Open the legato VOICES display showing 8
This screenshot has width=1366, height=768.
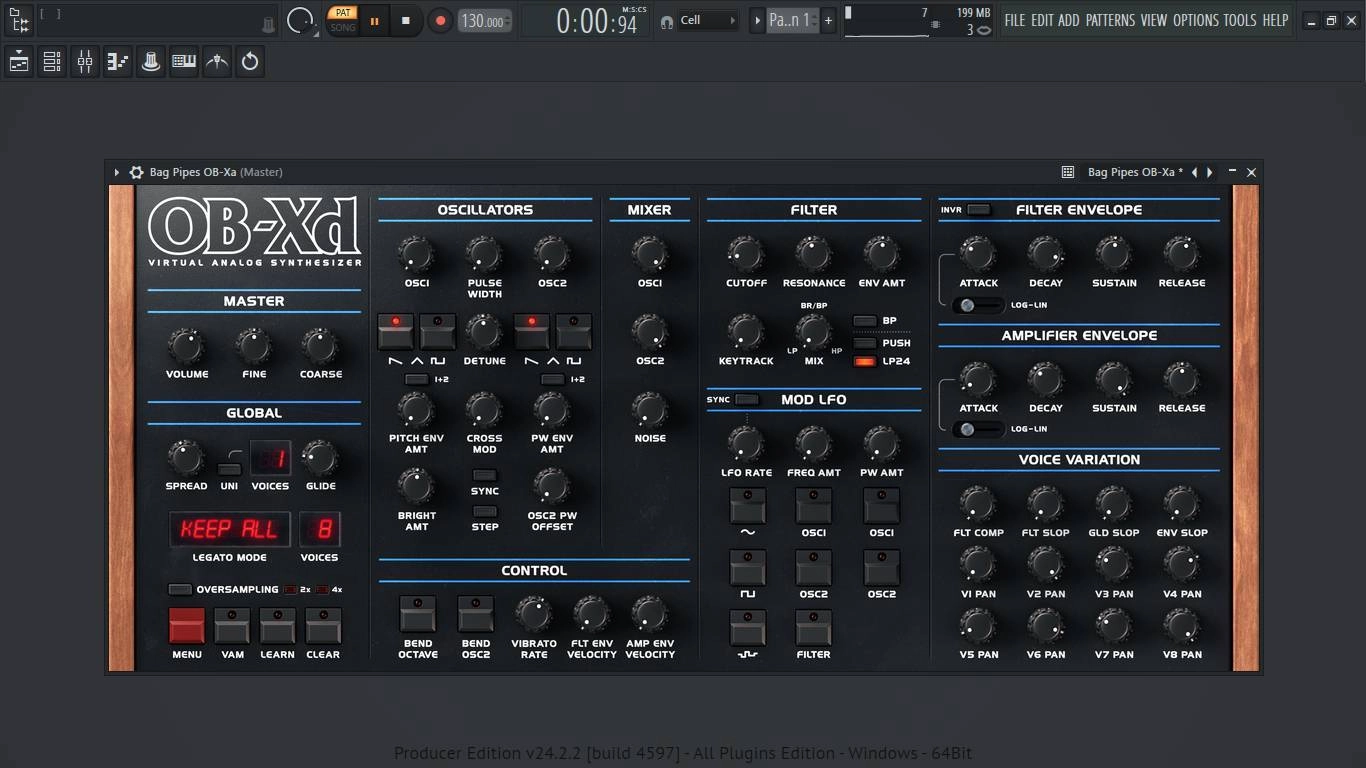click(320, 529)
